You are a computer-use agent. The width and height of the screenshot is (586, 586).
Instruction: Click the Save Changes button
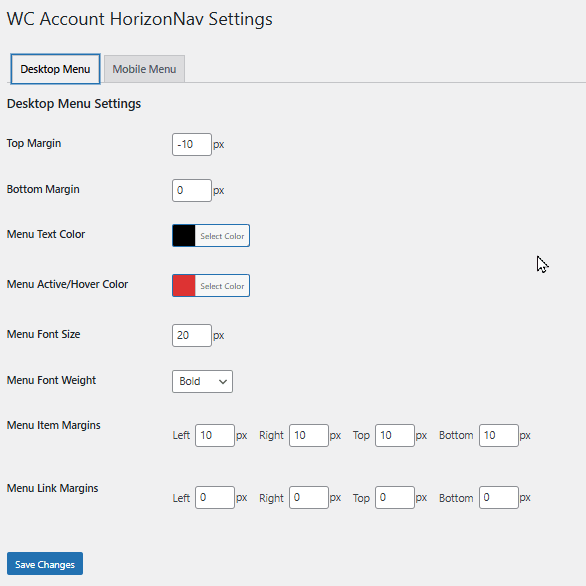45,564
